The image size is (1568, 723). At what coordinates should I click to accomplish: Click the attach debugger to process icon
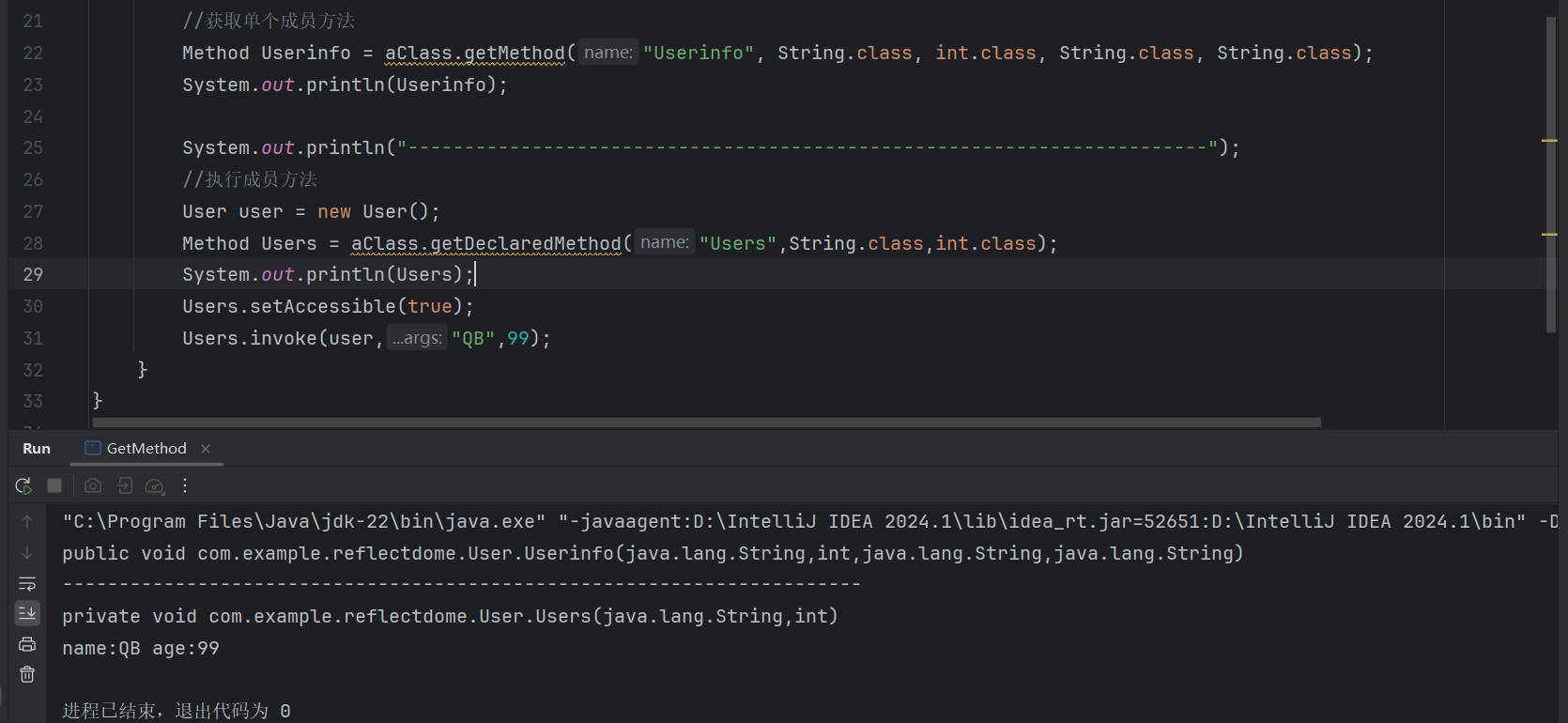tap(124, 485)
